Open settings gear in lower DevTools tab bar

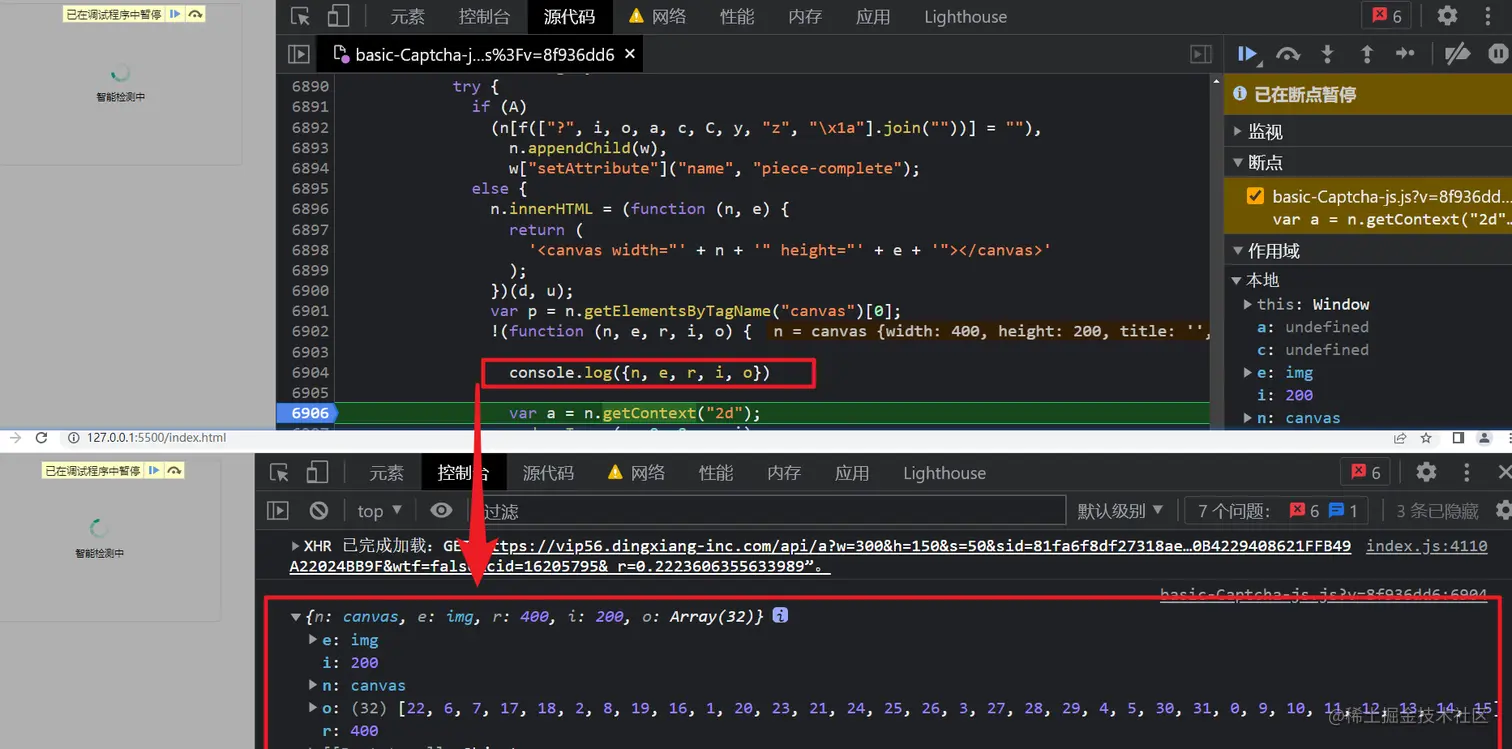[1427, 472]
